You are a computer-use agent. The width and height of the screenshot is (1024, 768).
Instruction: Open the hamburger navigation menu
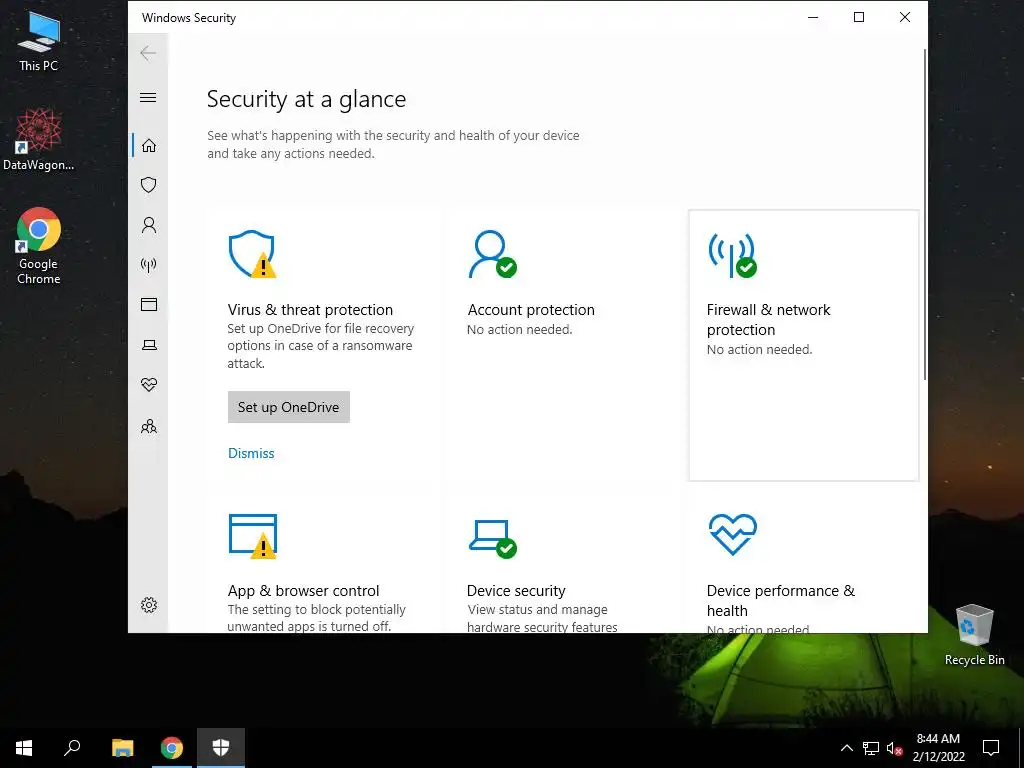[x=148, y=98]
